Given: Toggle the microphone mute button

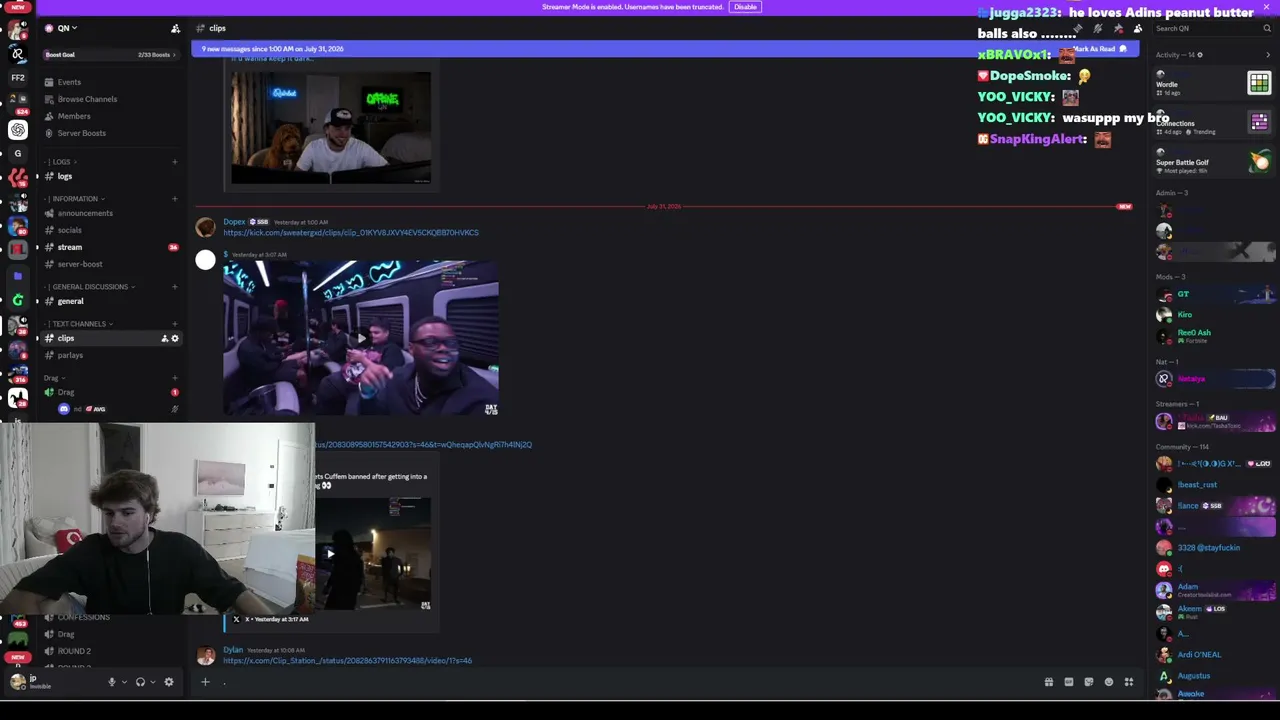Looking at the screenshot, I should pyautogui.click(x=112, y=682).
